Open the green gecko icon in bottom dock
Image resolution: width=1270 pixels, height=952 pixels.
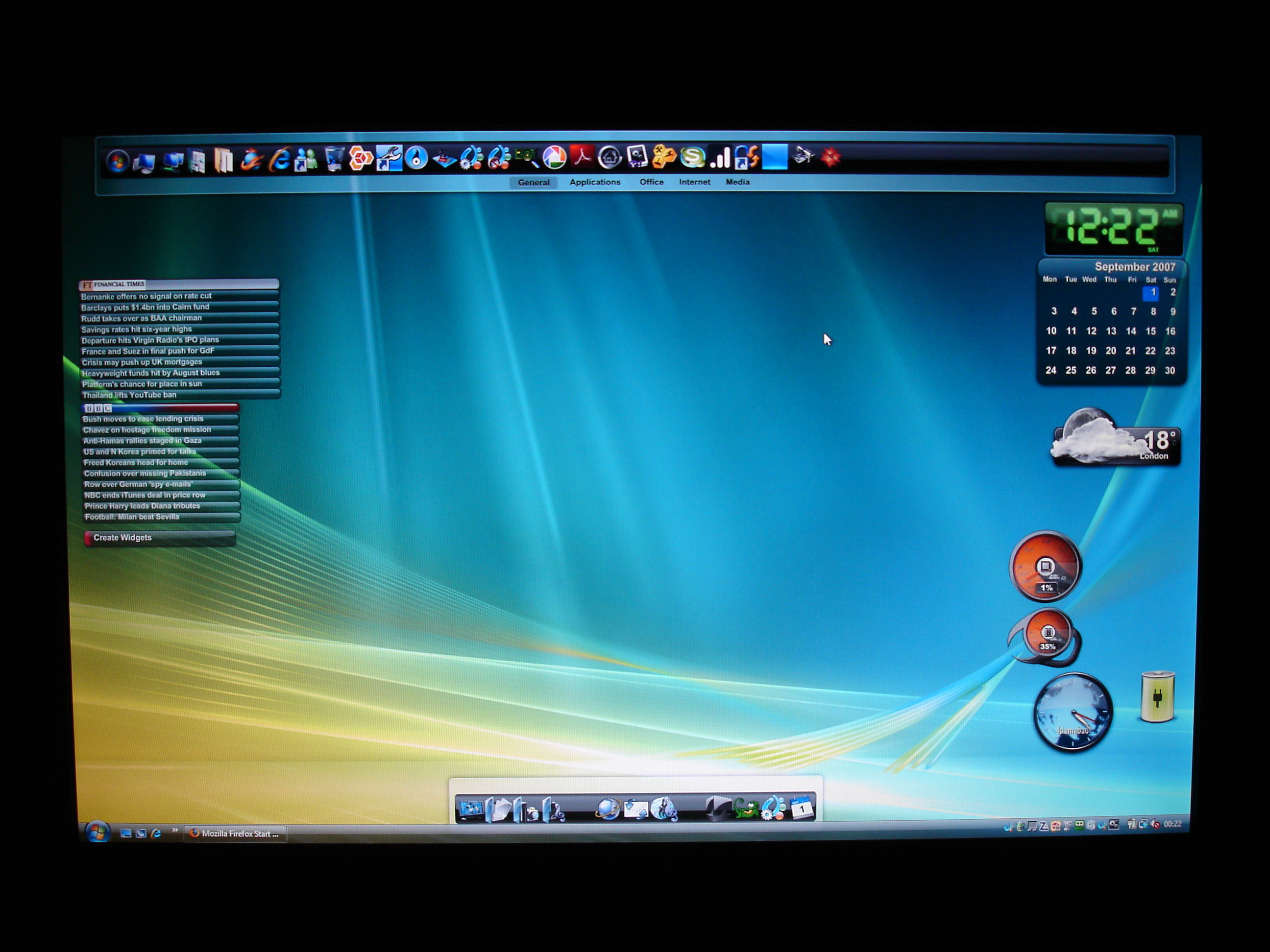(746, 809)
